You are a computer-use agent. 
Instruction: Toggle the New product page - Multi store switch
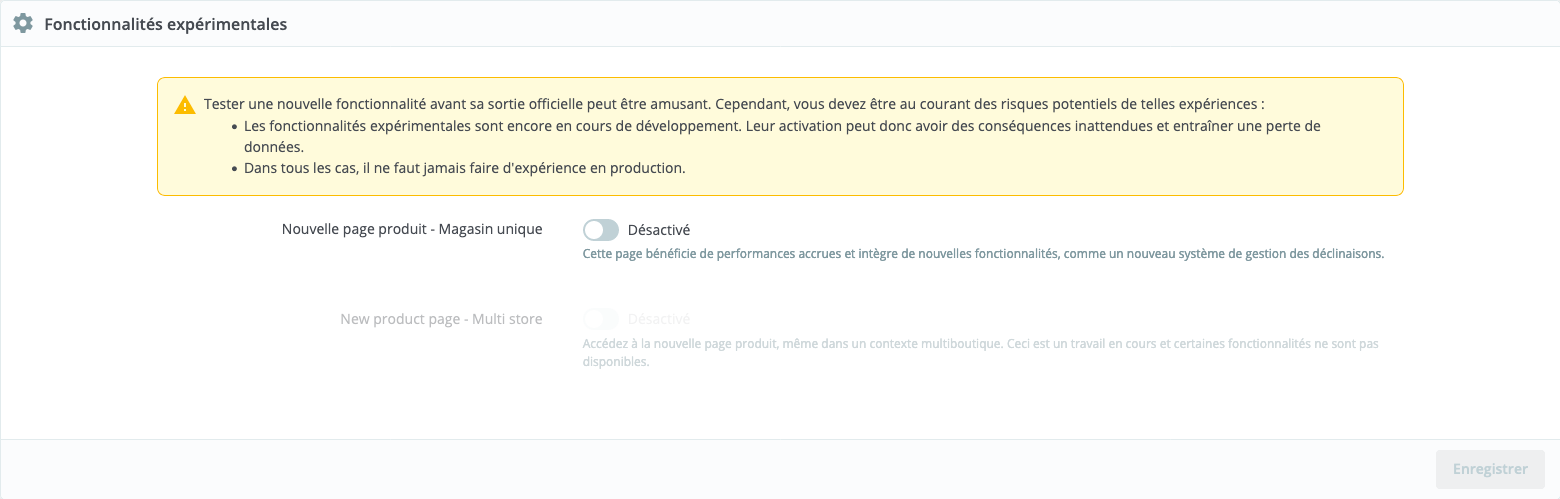(x=601, y=319)
